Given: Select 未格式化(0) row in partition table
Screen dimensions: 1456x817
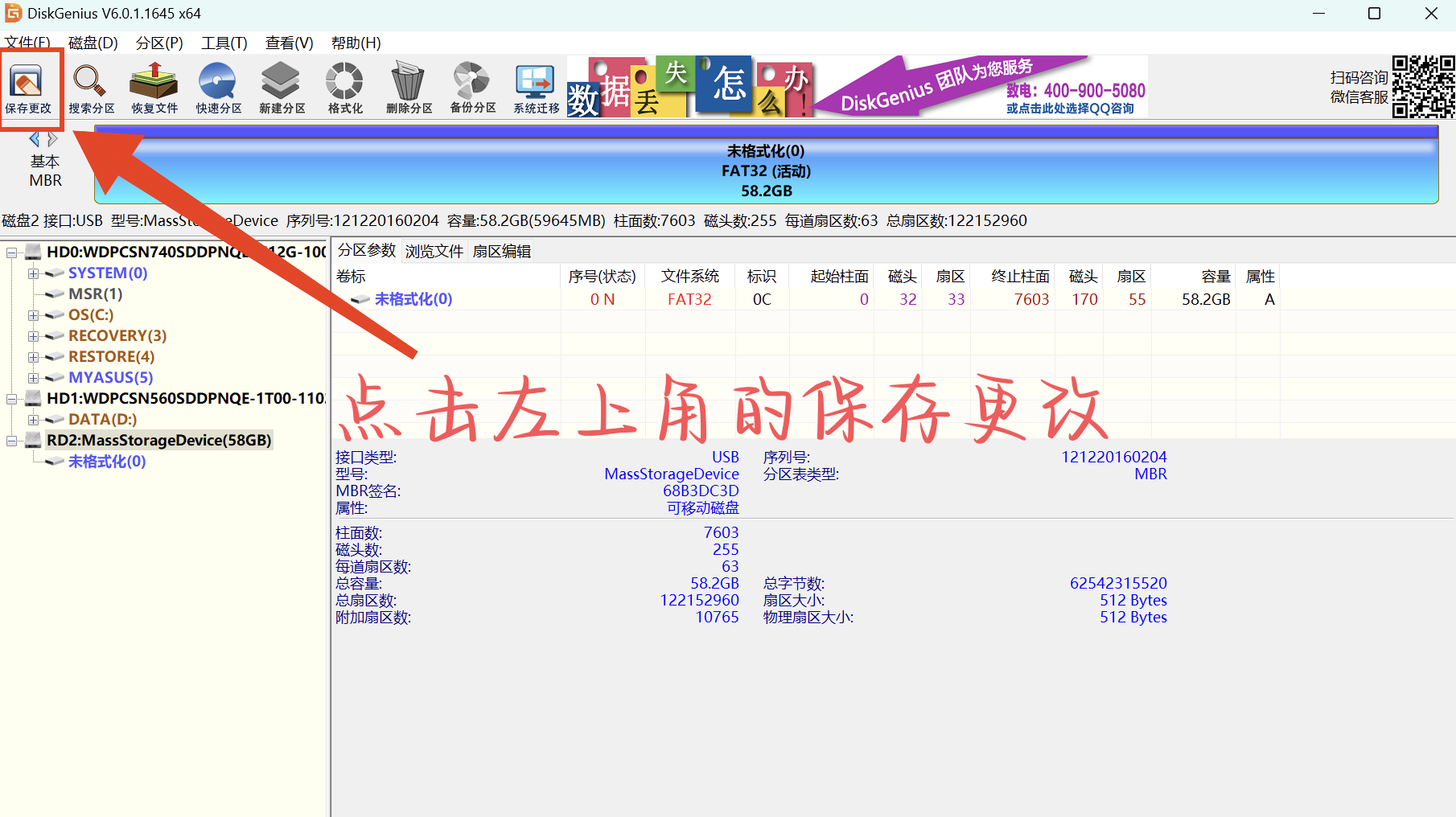Looking at the screenshot, I should [807, 299].
